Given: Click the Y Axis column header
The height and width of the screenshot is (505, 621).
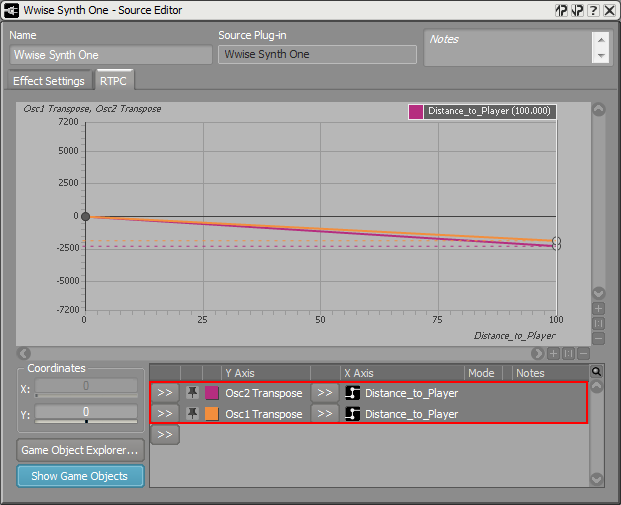Looking at the screenshot, I should 266,373.
